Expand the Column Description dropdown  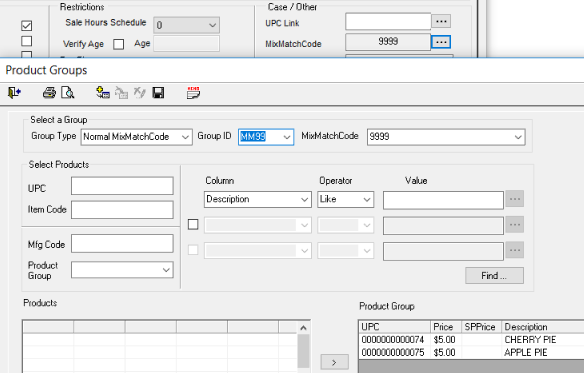[258, 199]
